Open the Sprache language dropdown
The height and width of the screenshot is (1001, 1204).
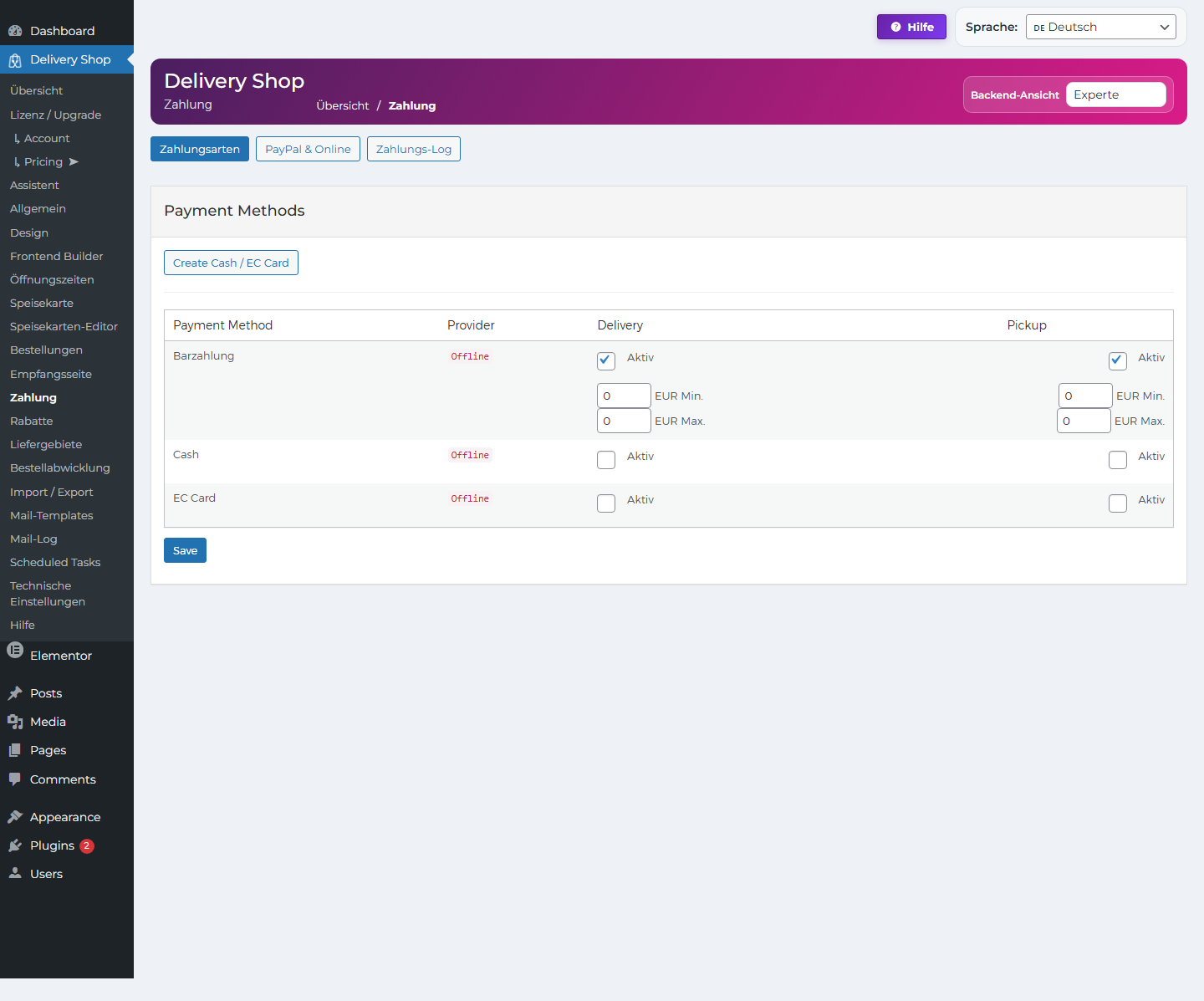click(1100, 27)
